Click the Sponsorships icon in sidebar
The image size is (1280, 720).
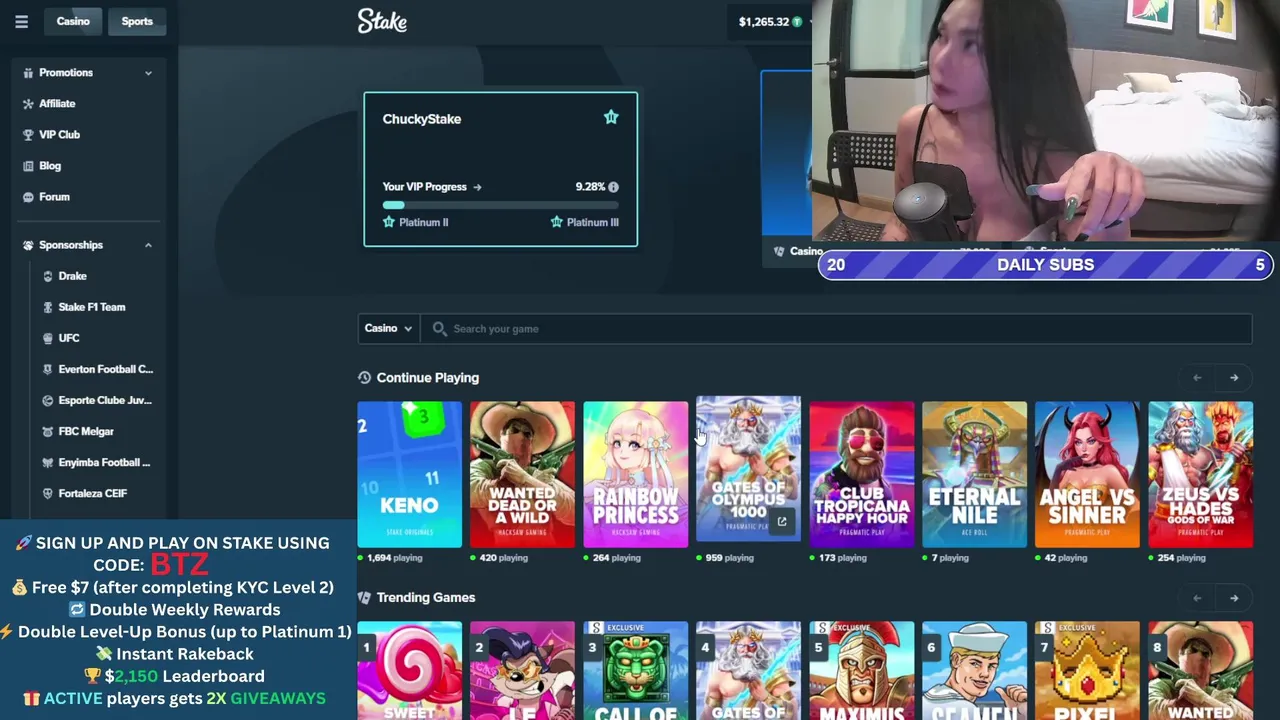pyautogui.click(x=28, y=245)
